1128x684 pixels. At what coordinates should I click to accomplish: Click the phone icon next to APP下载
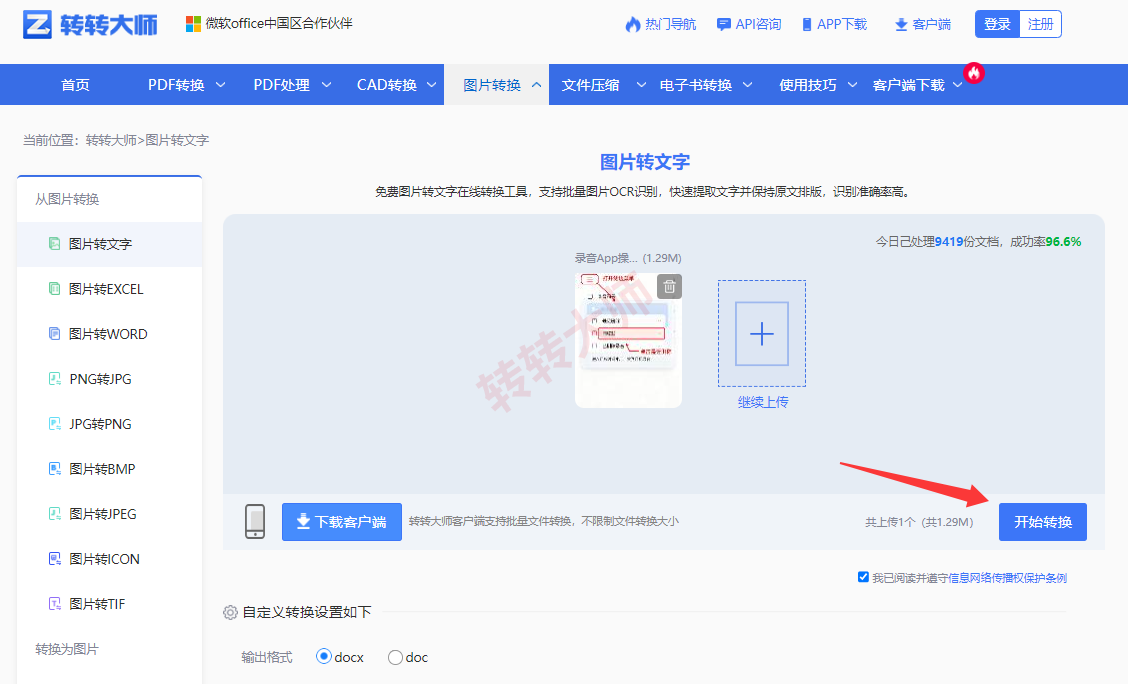click(x=806, y=24)
